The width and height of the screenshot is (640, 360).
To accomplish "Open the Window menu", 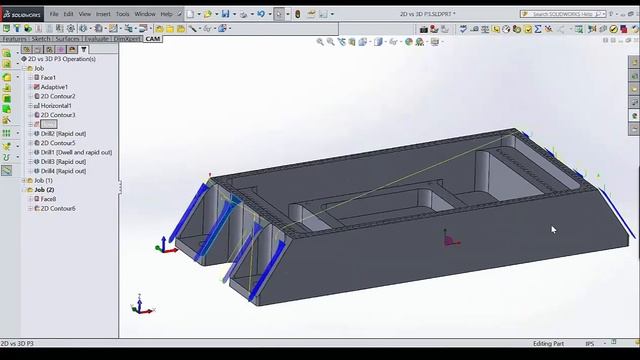I will pyautogui.click(x=145, y=14).
